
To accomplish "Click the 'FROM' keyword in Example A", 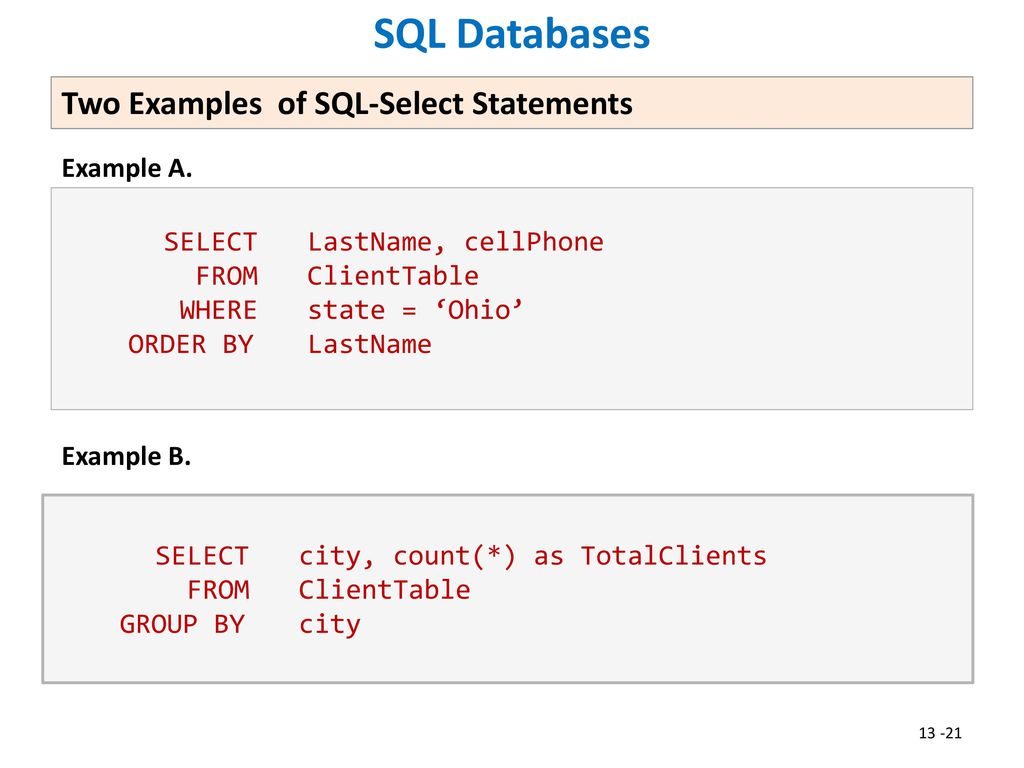I will (x=227, y=276).
